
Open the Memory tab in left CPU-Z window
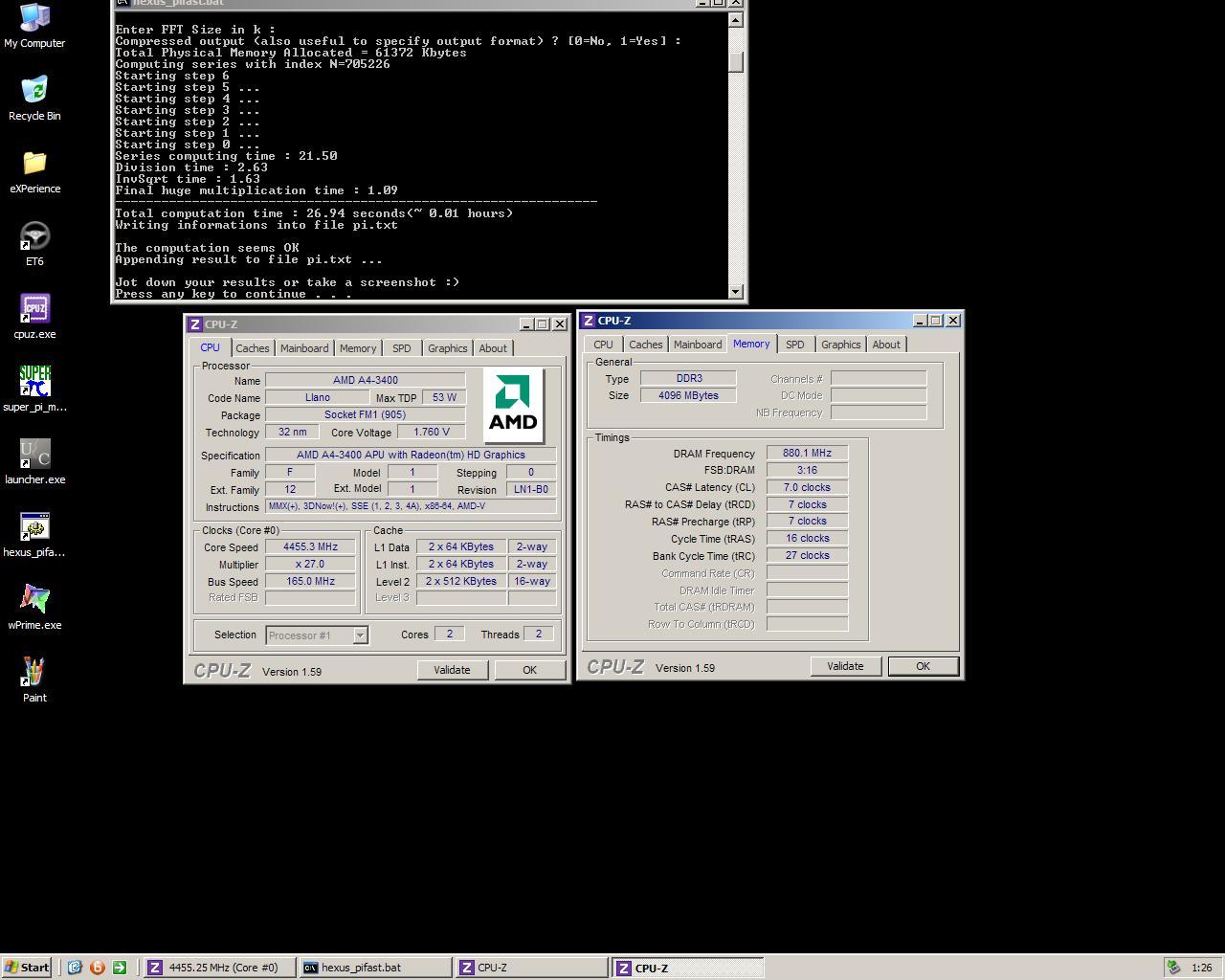(358, 348)
